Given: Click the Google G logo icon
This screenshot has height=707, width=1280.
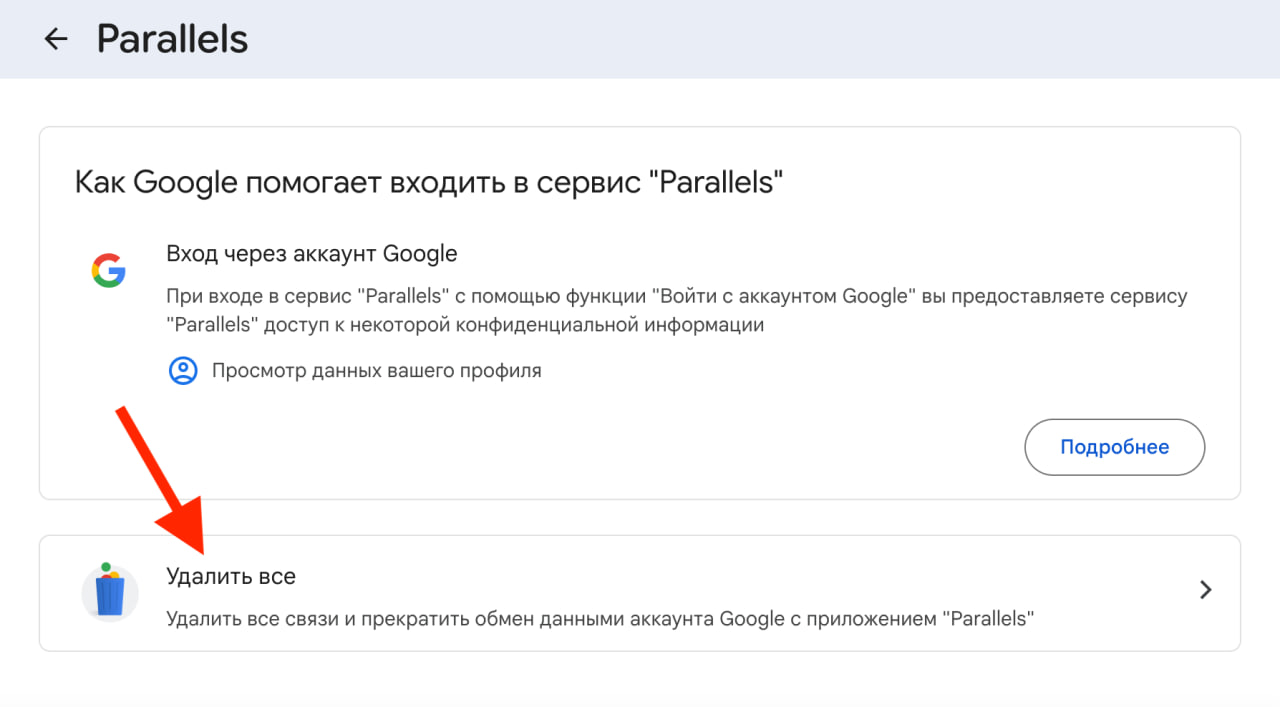Looking at the screenshot, I should [x=109, y=271].
